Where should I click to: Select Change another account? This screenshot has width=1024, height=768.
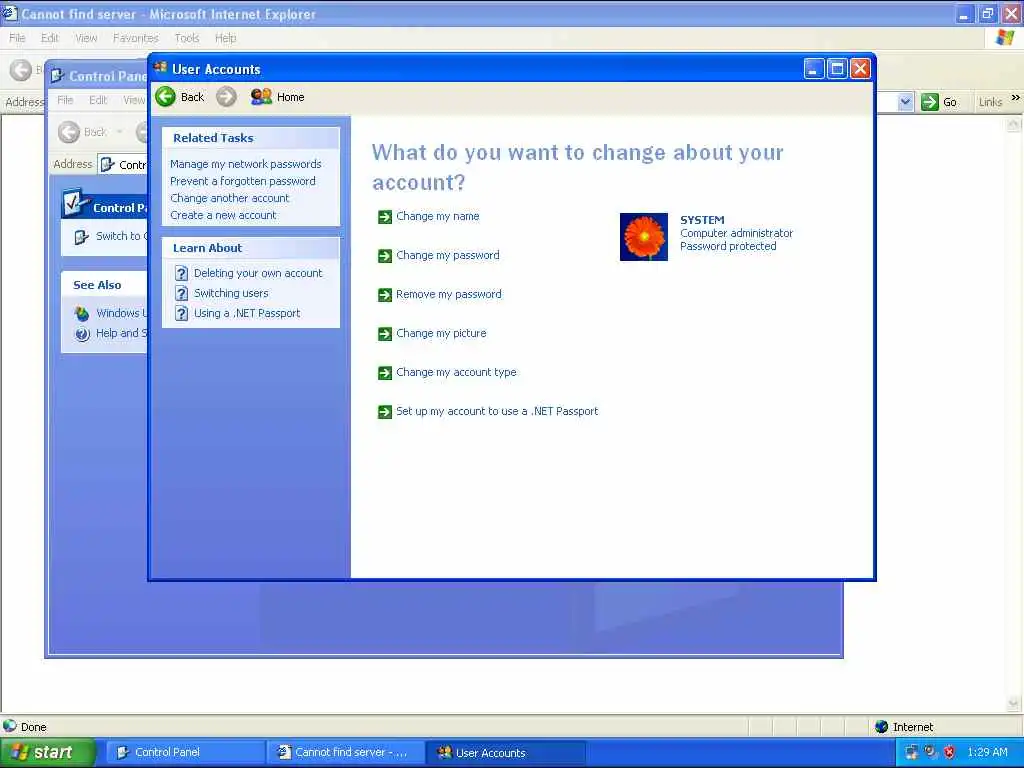coord(229,198)
